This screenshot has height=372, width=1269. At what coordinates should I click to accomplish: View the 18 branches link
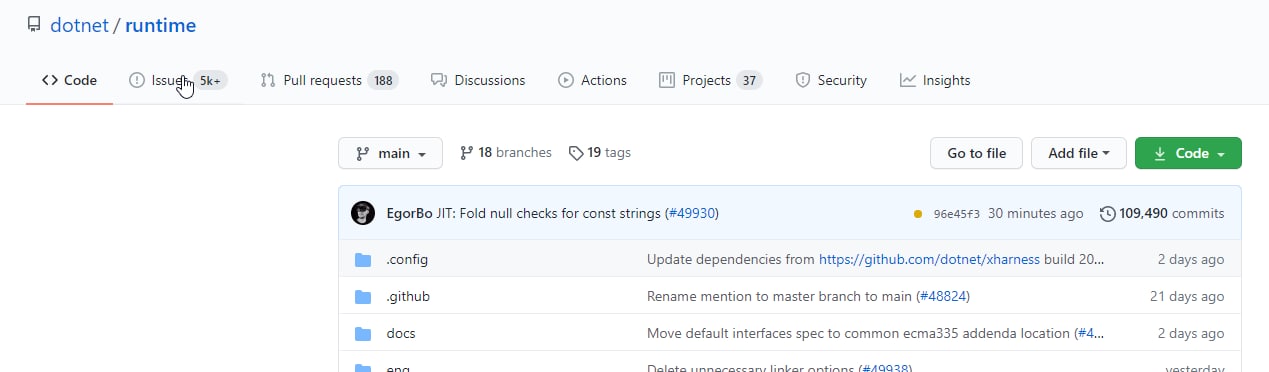(506, 153)
